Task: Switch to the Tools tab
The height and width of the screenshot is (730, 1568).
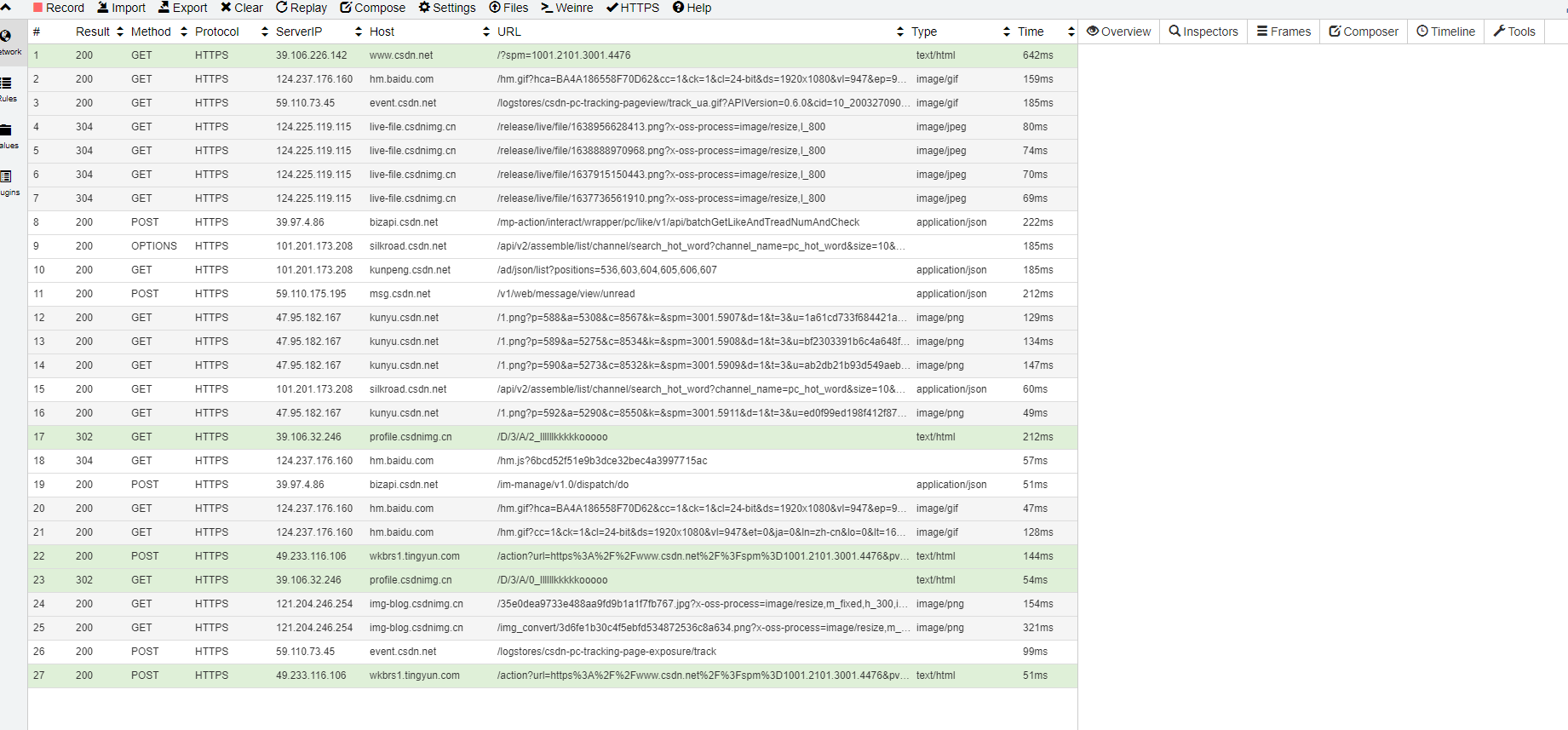Action: click(x=1514, y=32)
